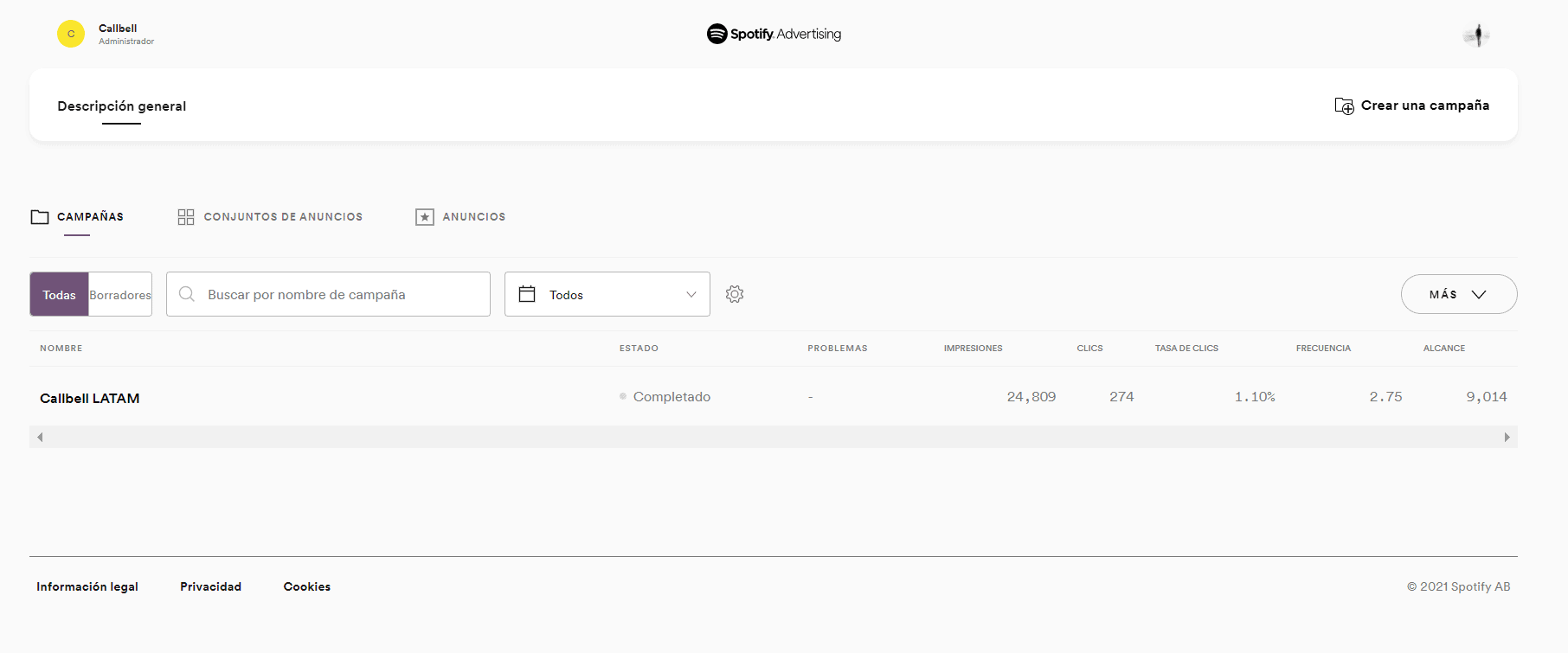The width and height of the screenshot is (1568, 653).
Task: Expand the MÁS dropdown button
Action: click(1459, 294)
